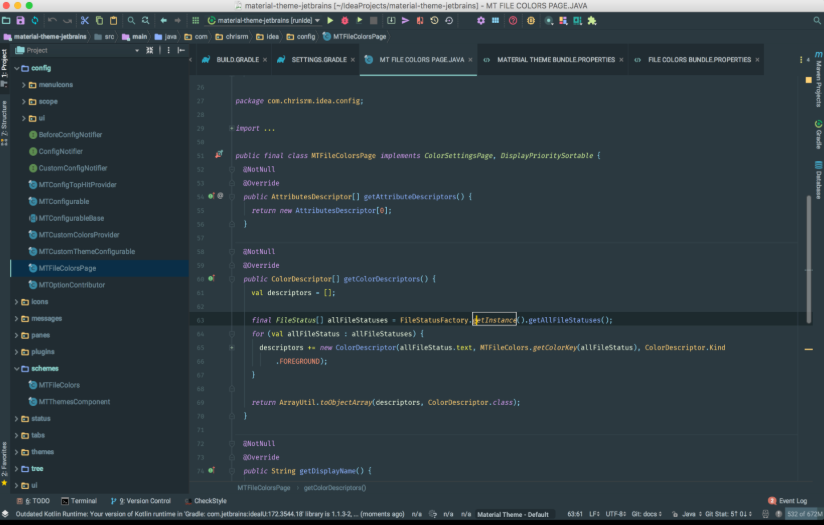
Task: Expand the menuicons folder
Action: point(24,85)
